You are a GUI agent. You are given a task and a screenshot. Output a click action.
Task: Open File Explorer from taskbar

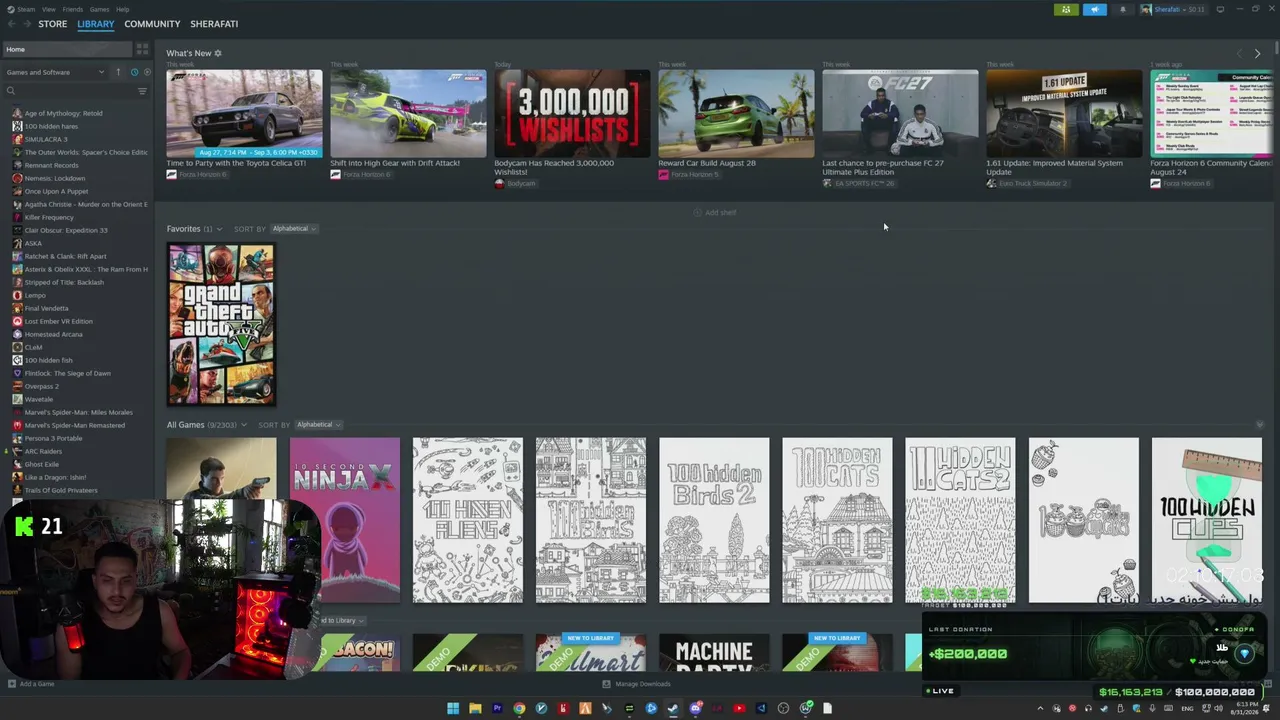[475, 708]
